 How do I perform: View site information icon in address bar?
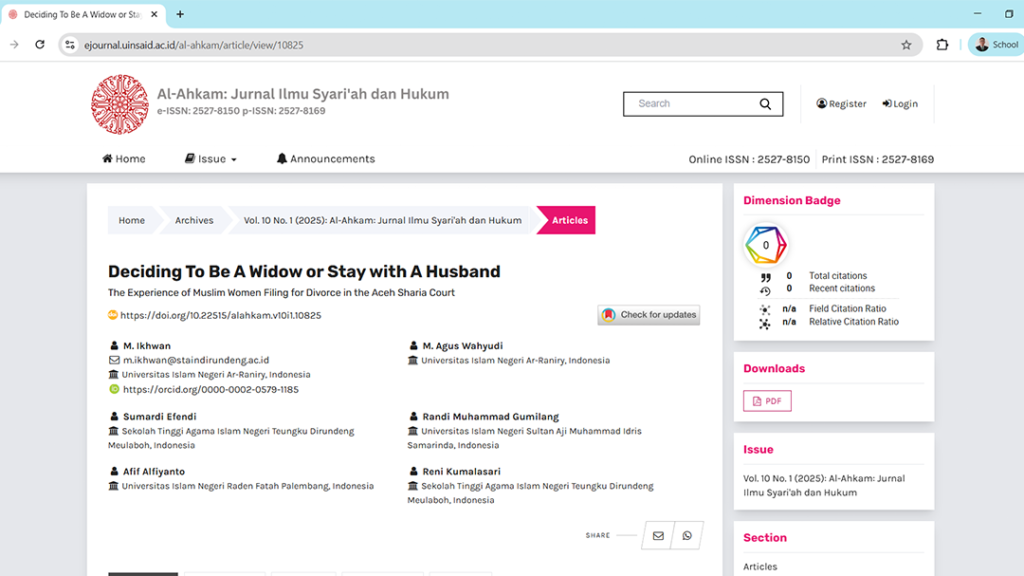(x=70, y=45)
